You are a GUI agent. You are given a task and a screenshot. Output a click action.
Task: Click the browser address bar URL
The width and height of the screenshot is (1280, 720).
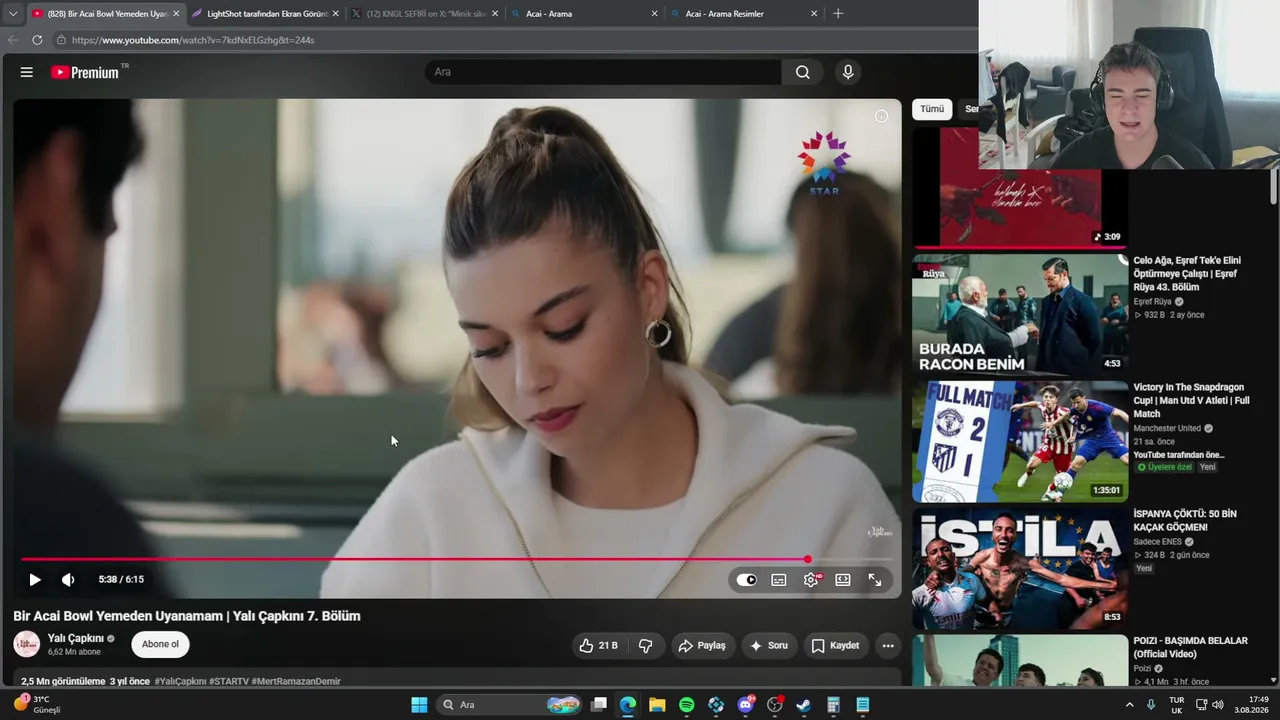click(193, 40)
